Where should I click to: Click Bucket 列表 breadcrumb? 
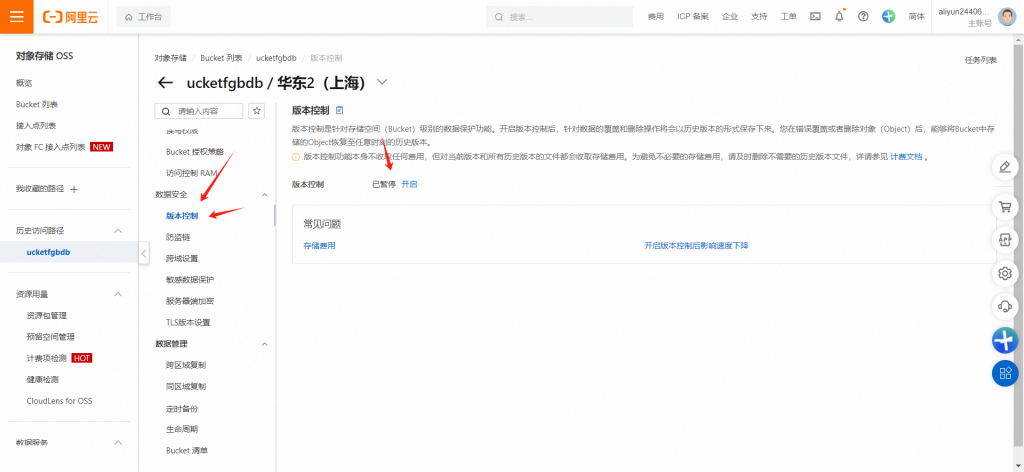click(221, 58)
